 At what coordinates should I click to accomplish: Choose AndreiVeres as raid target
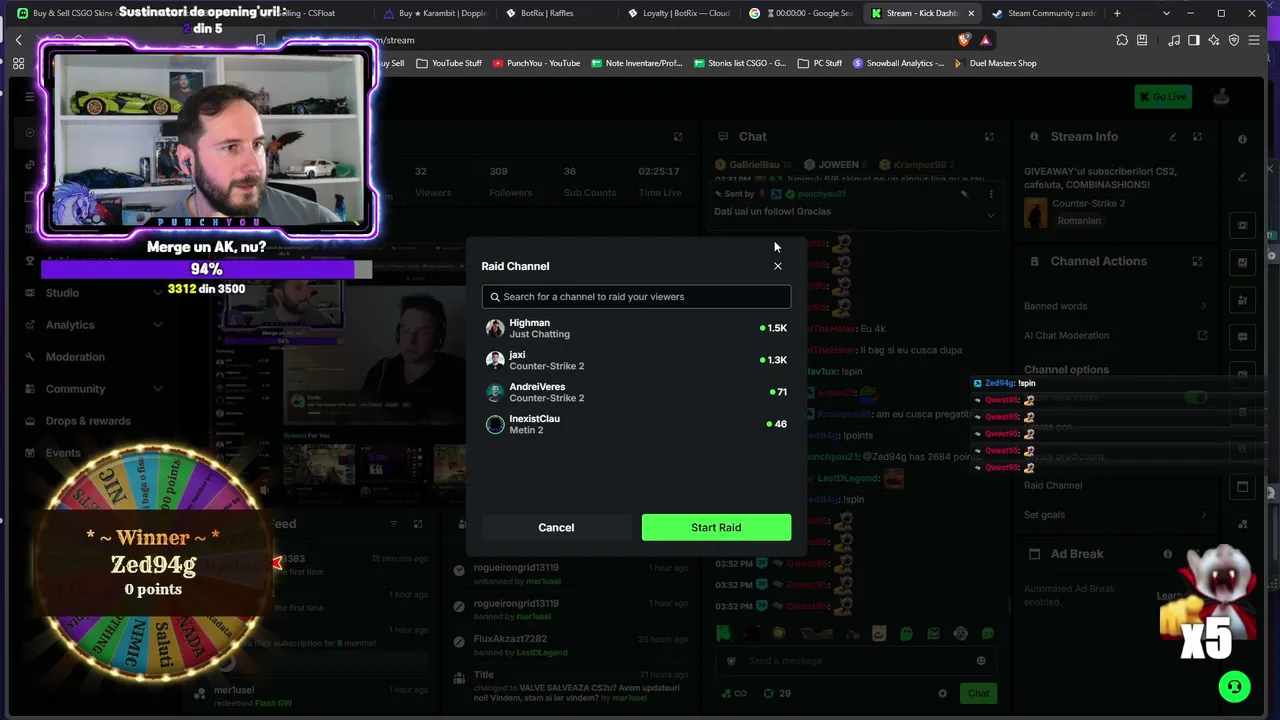coord(636,392)
